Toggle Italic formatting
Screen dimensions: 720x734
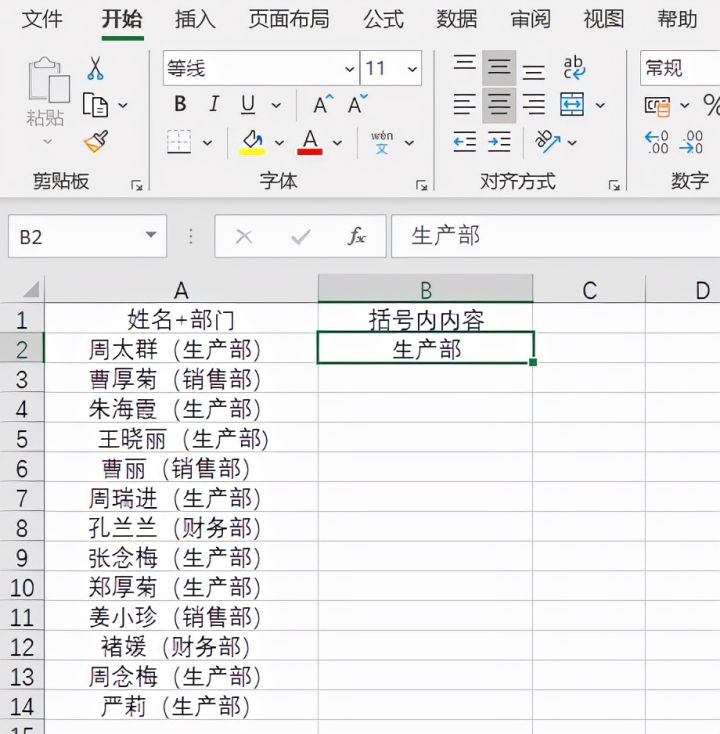click(214, 104)
